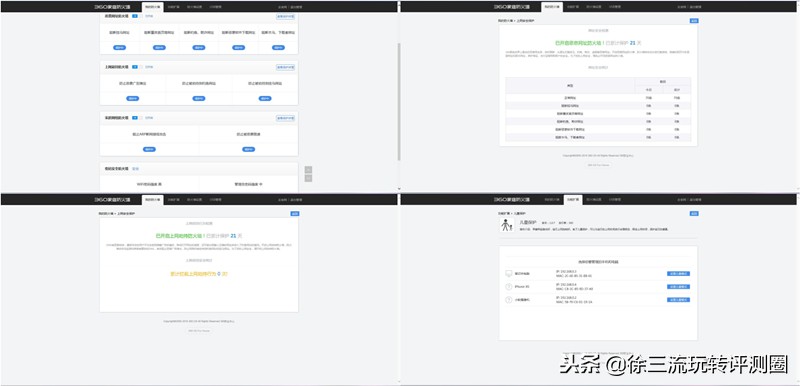Click the breadcrumb link in the hijack firewall window
The height and width of the screenshot is (386, 800).
[x=106, y=214]
